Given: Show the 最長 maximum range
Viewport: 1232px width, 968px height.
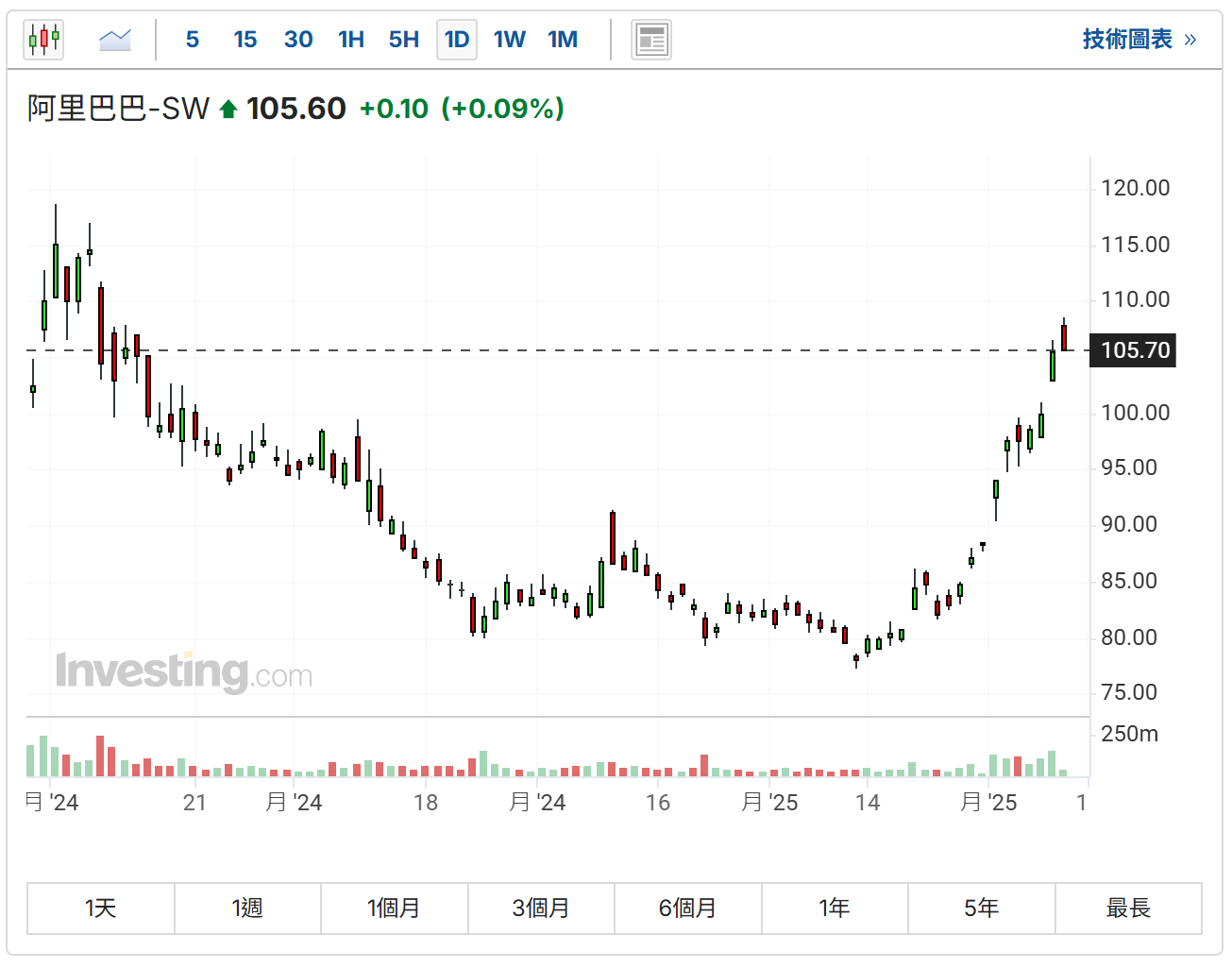Looking at the screenshot, I should (1129, 909).
